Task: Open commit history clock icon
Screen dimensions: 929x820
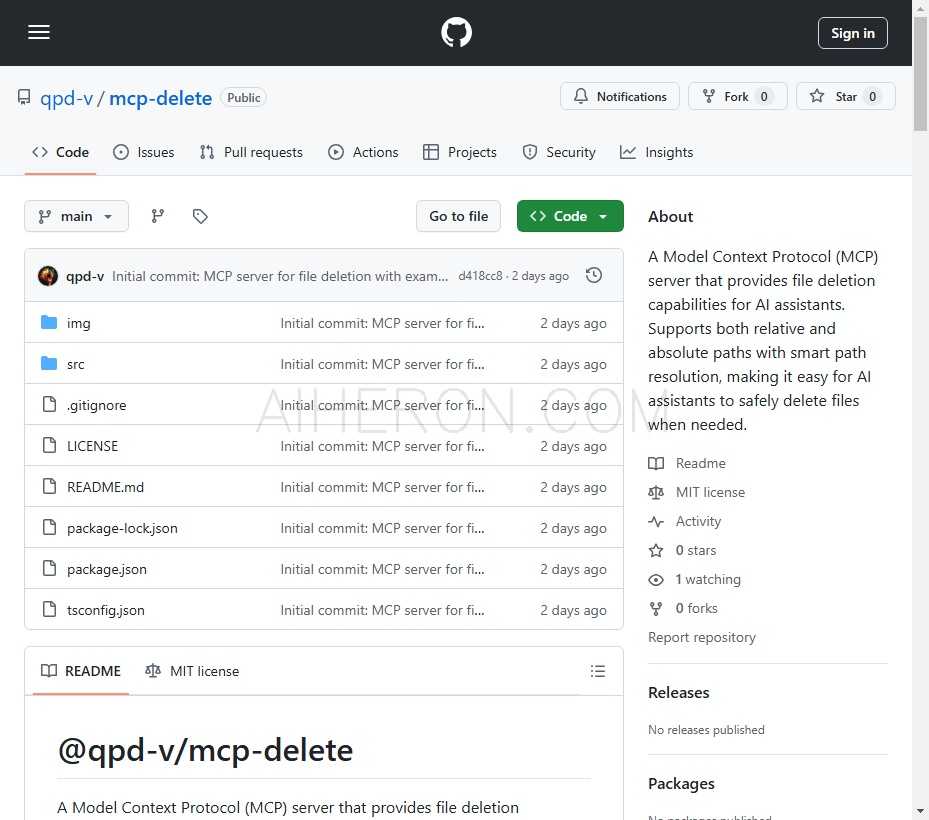Action: point(594,276)
